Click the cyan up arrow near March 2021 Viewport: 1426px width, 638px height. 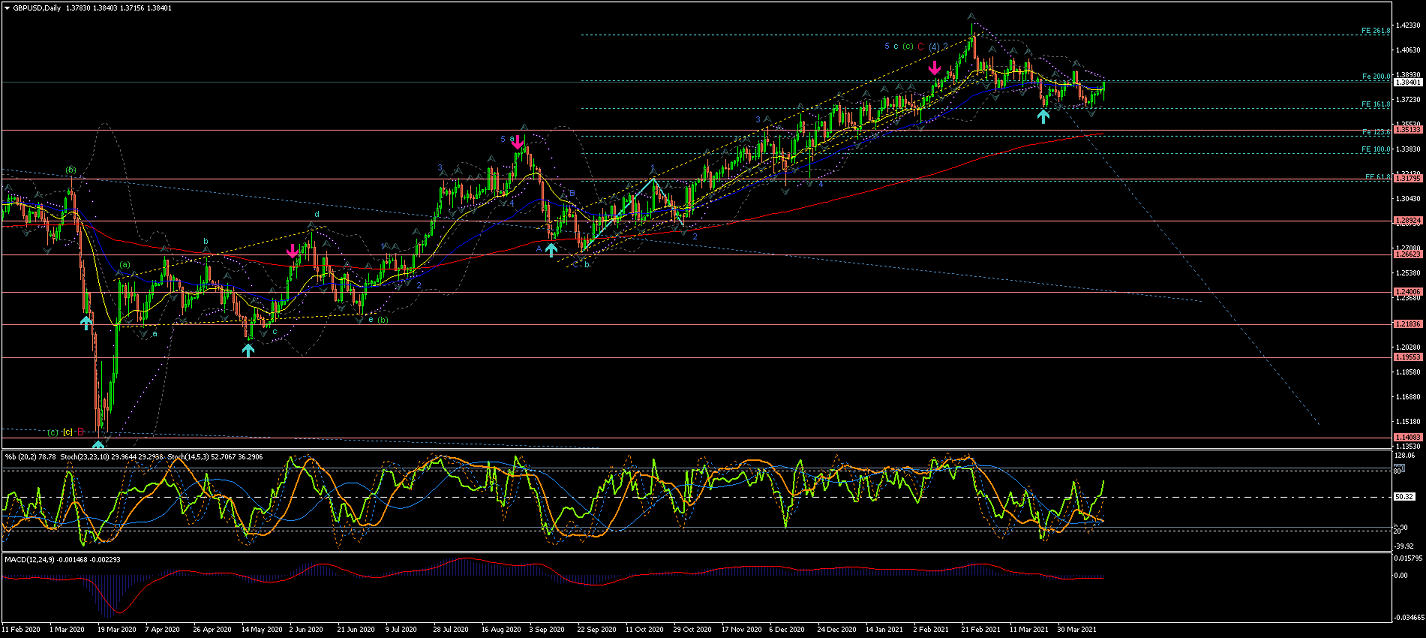(1043, 116)
